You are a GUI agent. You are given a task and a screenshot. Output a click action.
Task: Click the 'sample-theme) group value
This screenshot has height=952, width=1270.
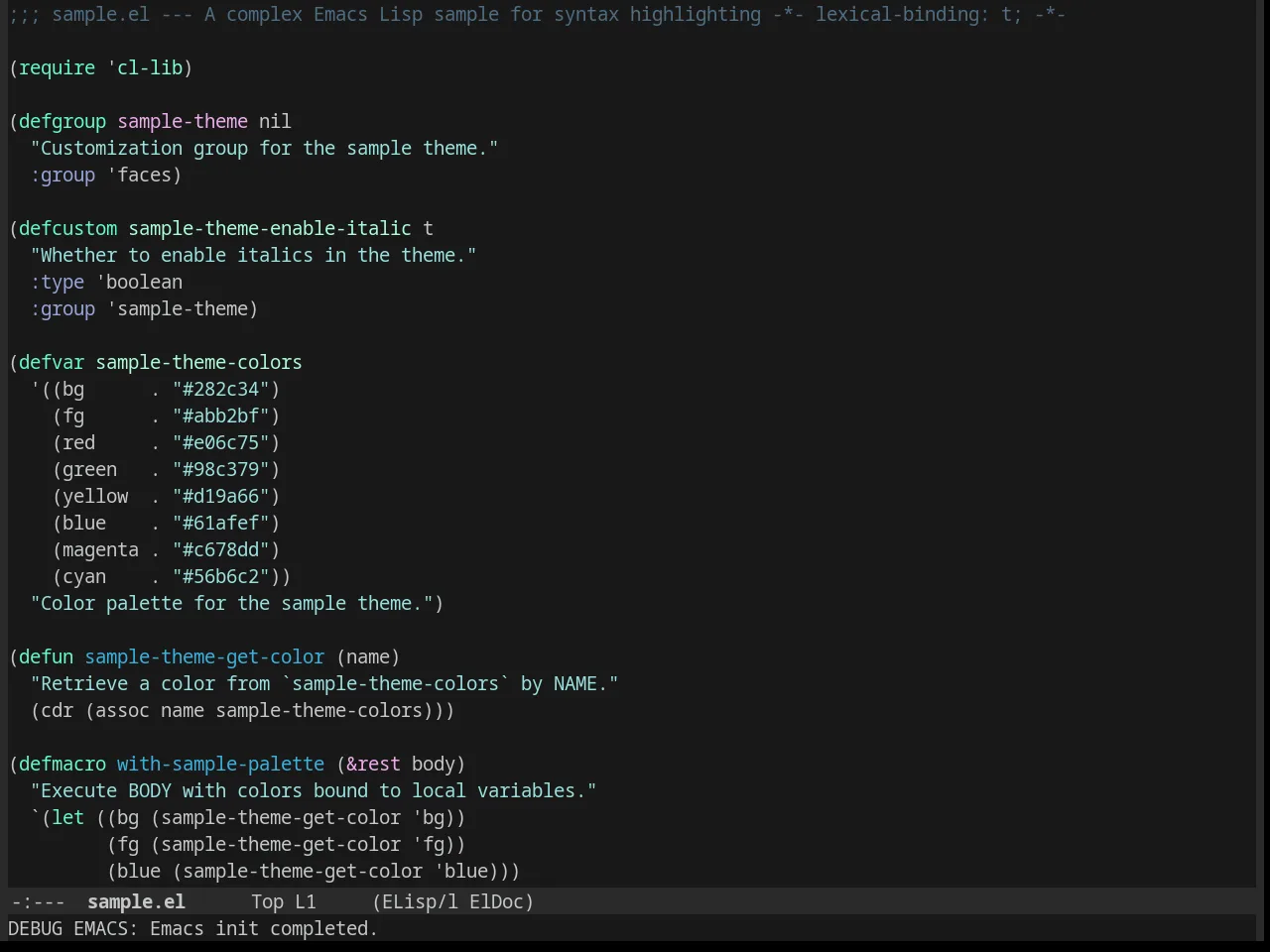click(183, 308)
